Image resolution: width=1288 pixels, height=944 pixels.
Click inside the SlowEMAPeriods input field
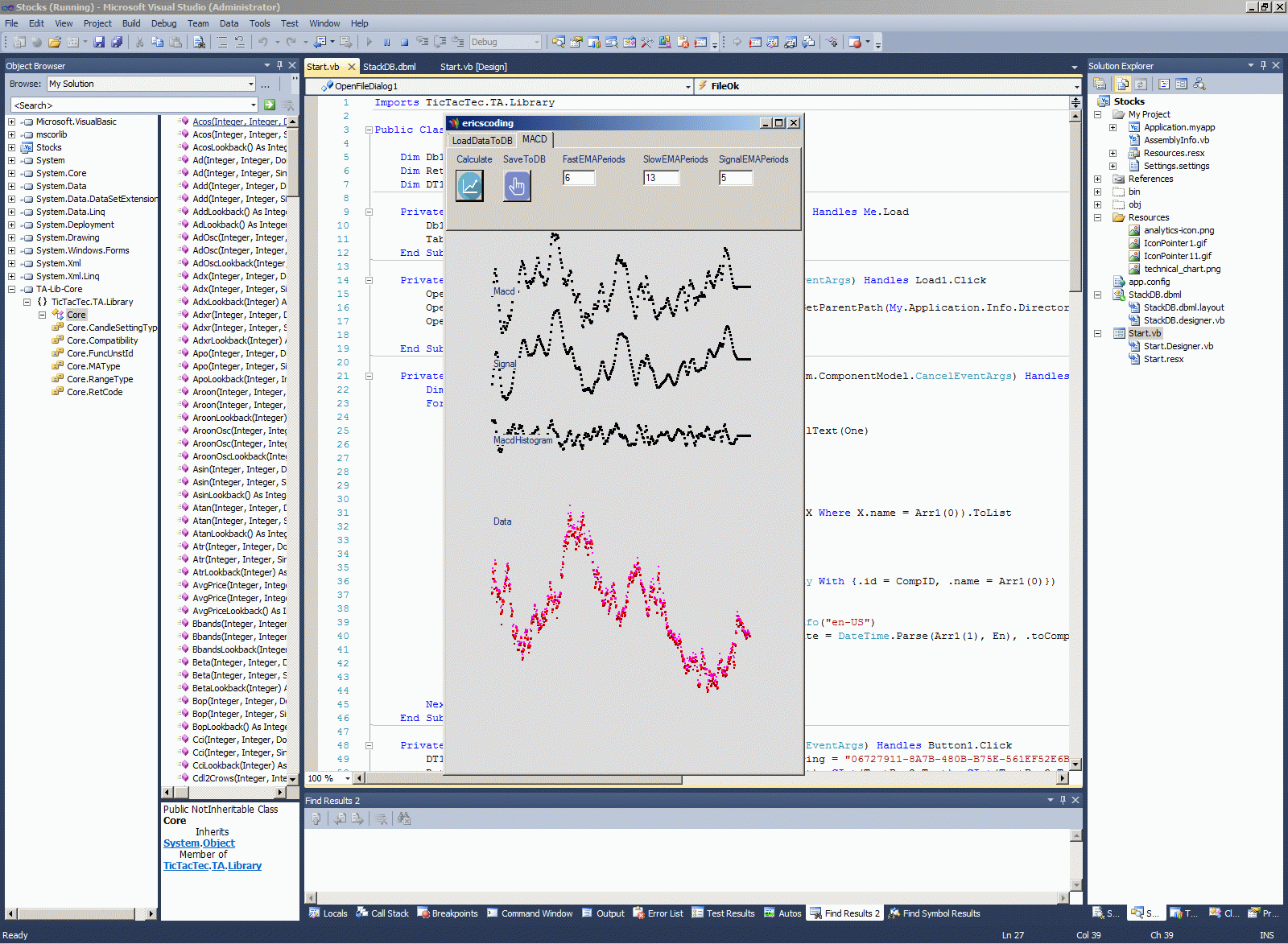pyautogui.click(x=661, y=178)
